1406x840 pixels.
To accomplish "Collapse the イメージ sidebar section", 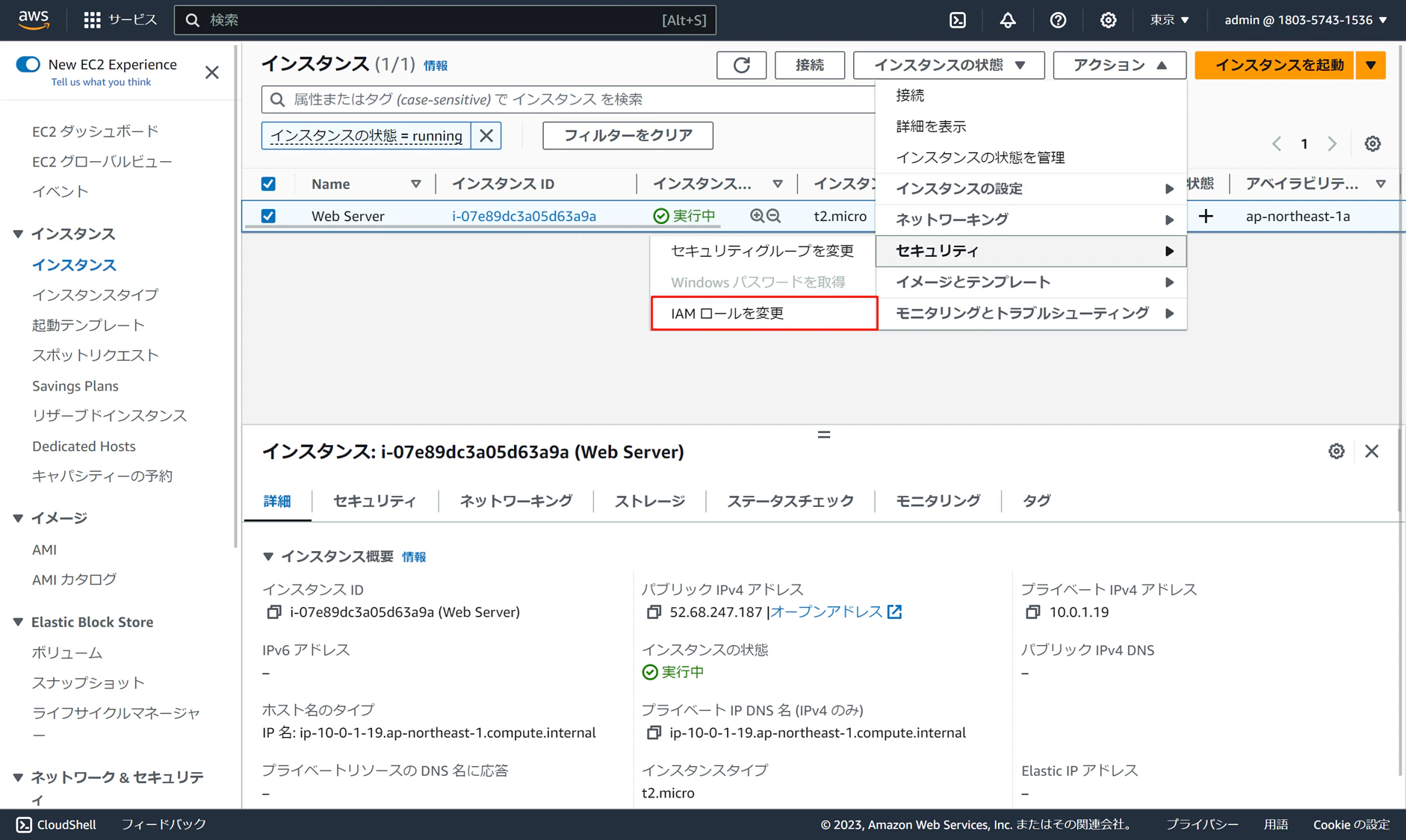I will (18, 518).
